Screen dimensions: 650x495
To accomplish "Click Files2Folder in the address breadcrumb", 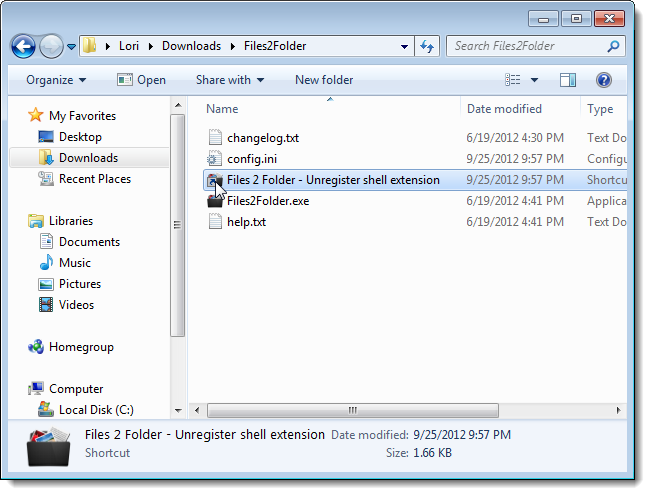I will coord(275,46).
